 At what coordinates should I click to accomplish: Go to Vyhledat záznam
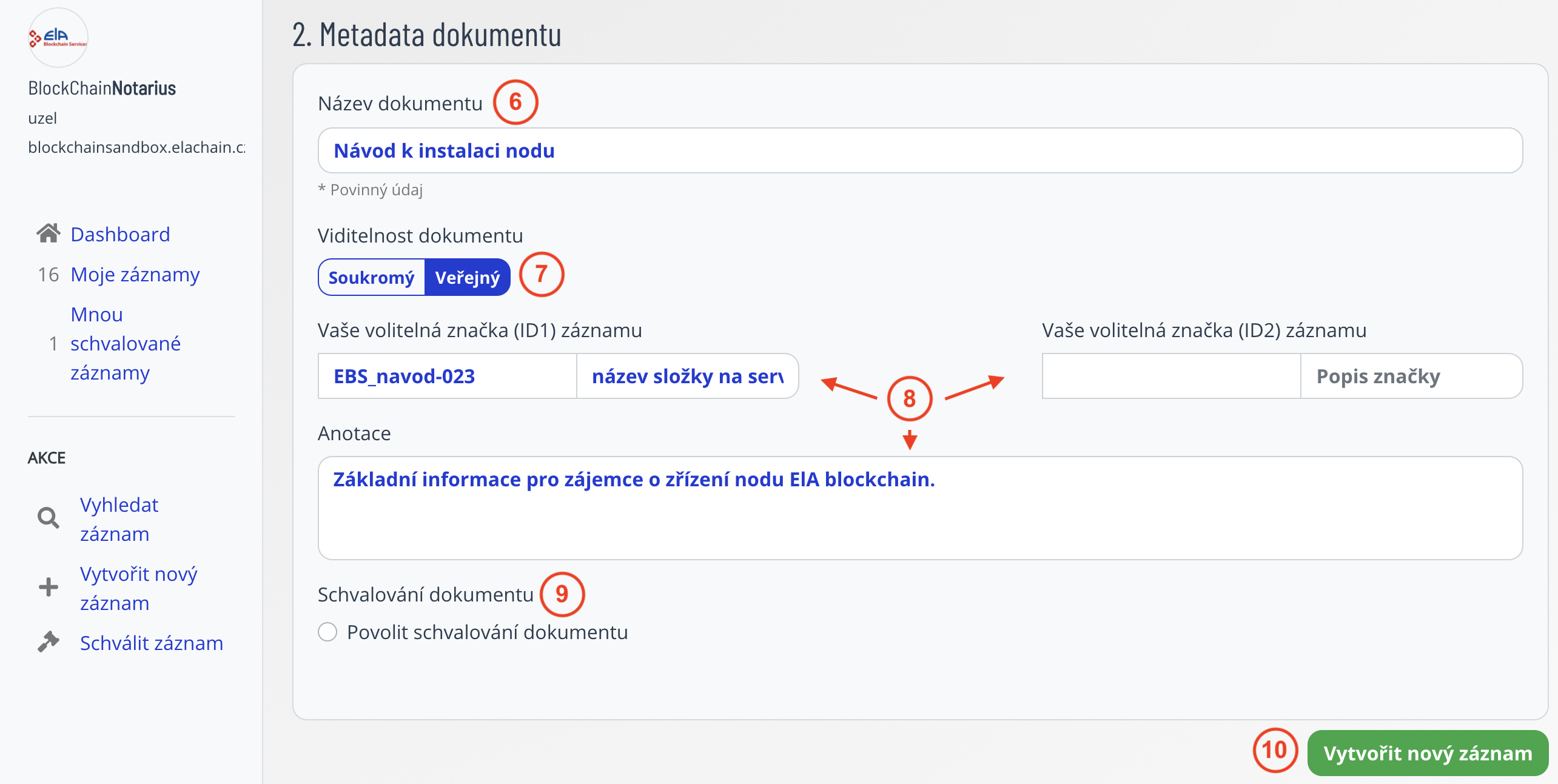(119, 519)
